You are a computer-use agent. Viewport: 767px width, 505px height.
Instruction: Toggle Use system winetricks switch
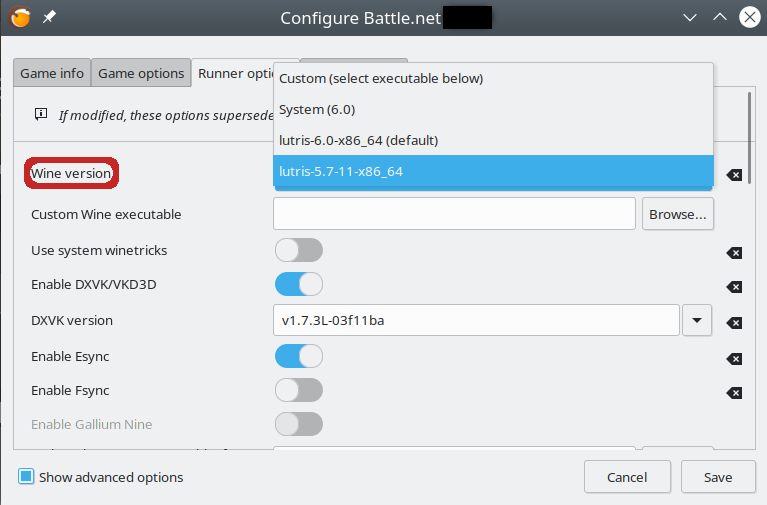(x=299, y=251)
